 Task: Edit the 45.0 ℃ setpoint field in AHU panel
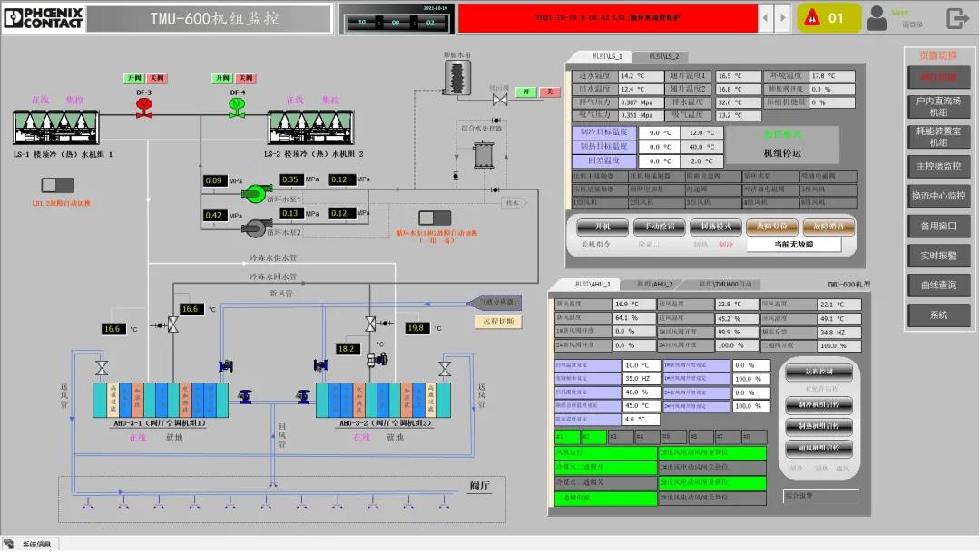tap(641, 406)
